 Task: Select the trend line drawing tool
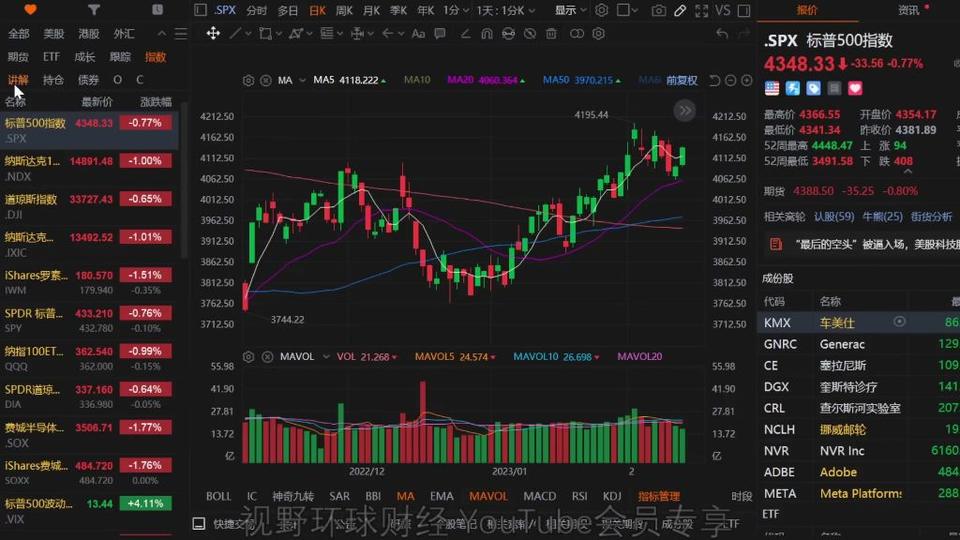coord(235,33)
